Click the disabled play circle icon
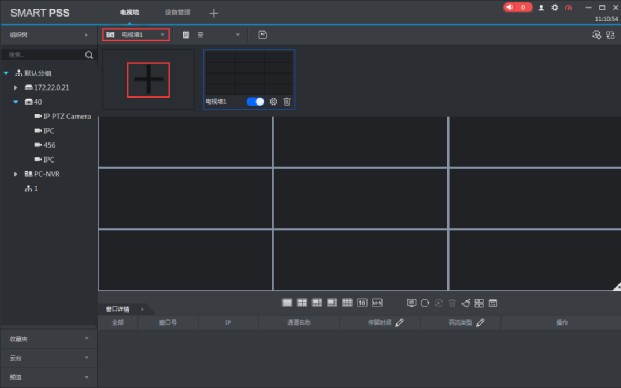 tap(439, 303)
